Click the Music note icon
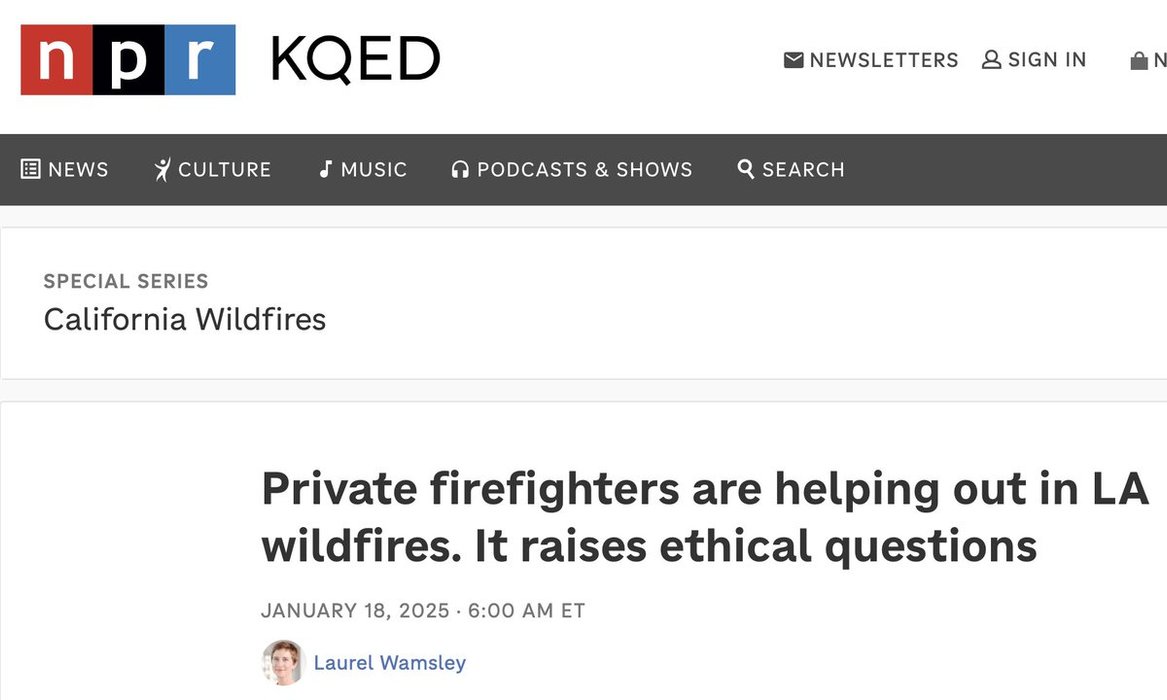Screen dimensions: 1167x700 (325, 169)
